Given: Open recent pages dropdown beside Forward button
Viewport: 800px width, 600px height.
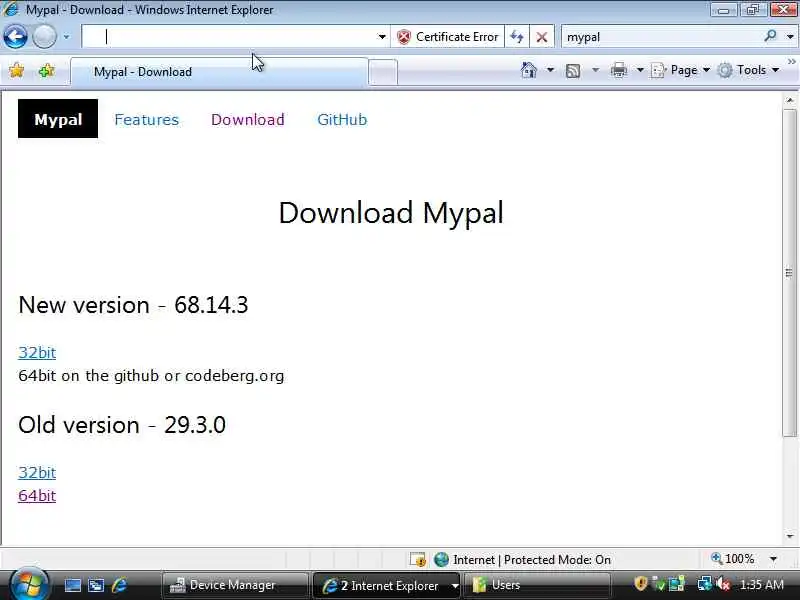Looking at the screenshot, I should [x=66, y=37].
